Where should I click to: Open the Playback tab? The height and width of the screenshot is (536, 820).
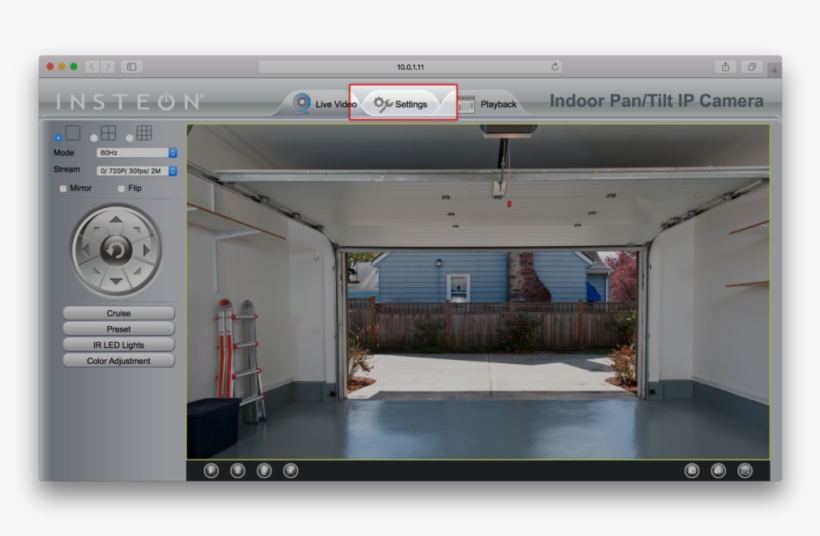pos(487,104)
